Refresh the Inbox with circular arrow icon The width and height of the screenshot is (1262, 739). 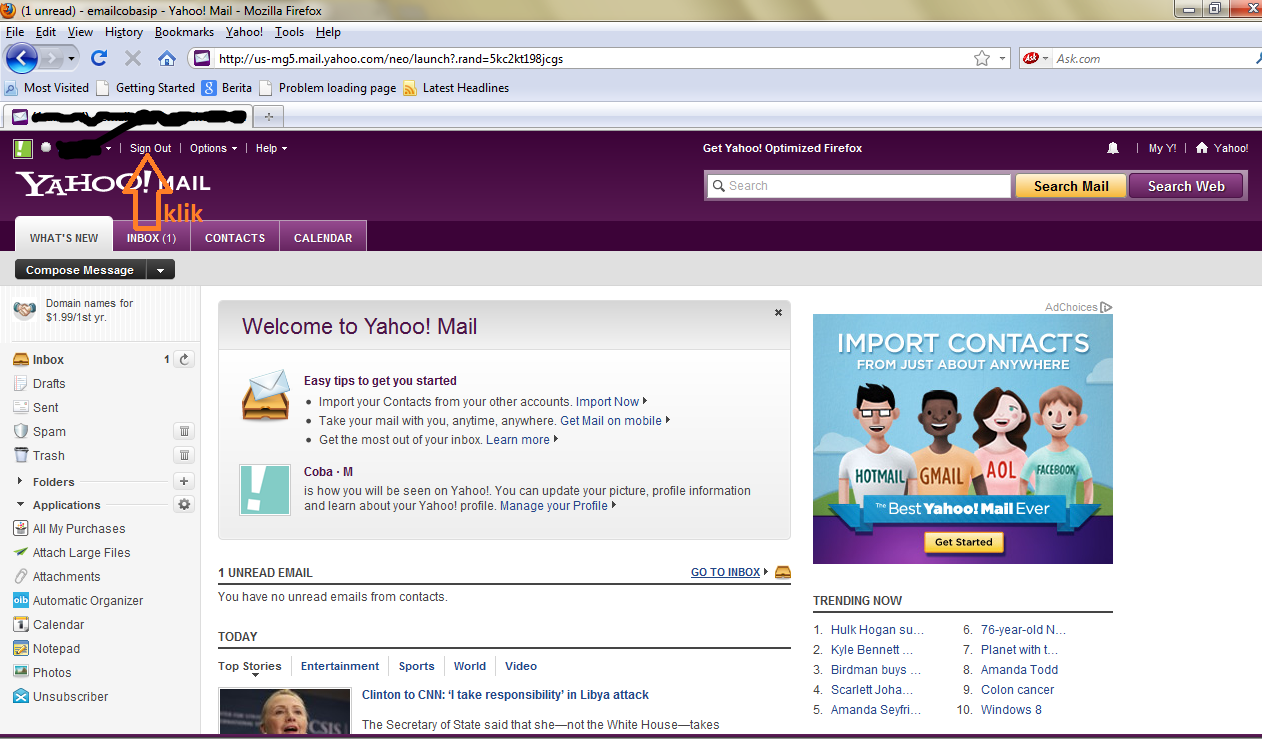coord(184,359)
